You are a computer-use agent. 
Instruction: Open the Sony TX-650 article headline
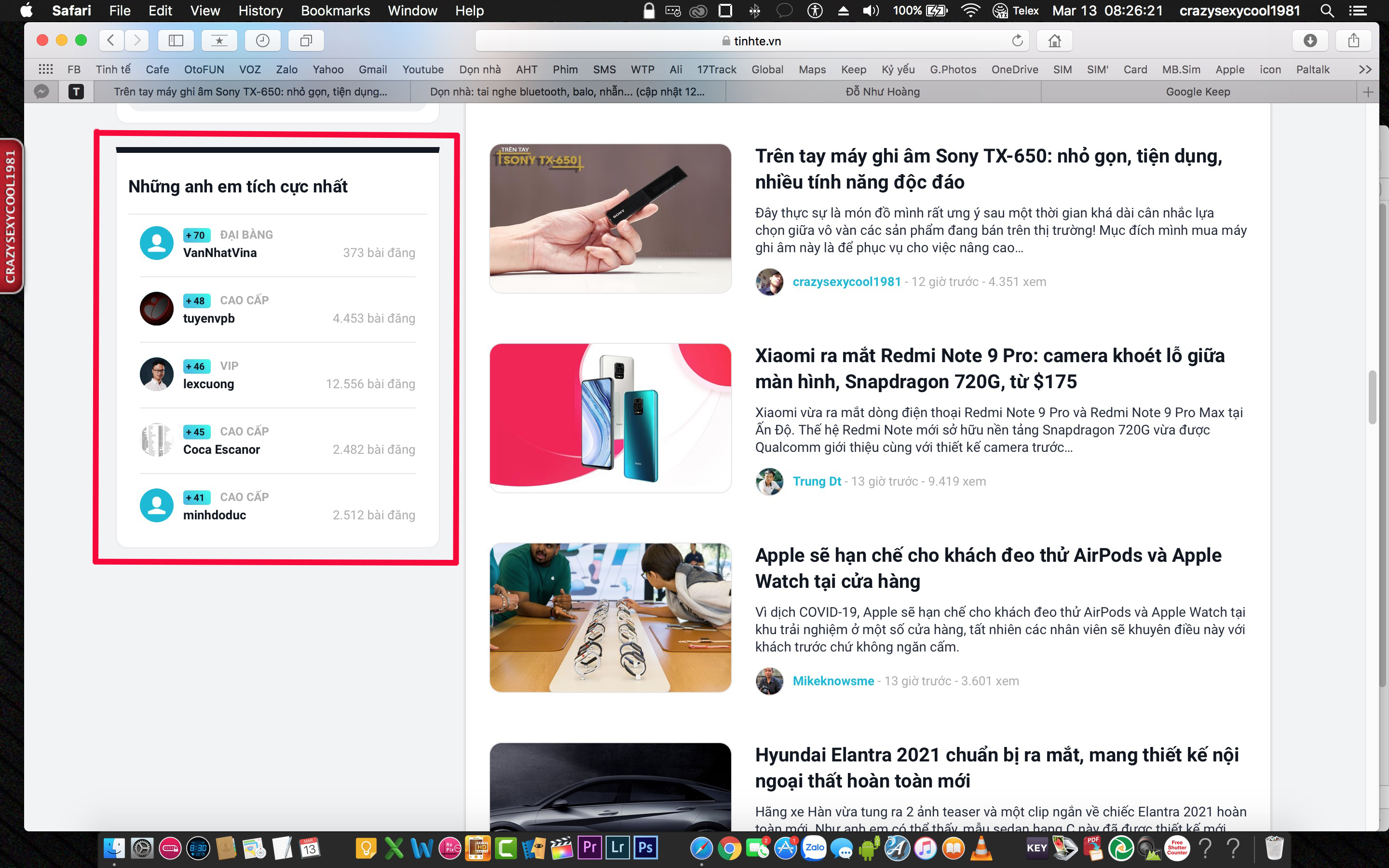pos(988,169)
